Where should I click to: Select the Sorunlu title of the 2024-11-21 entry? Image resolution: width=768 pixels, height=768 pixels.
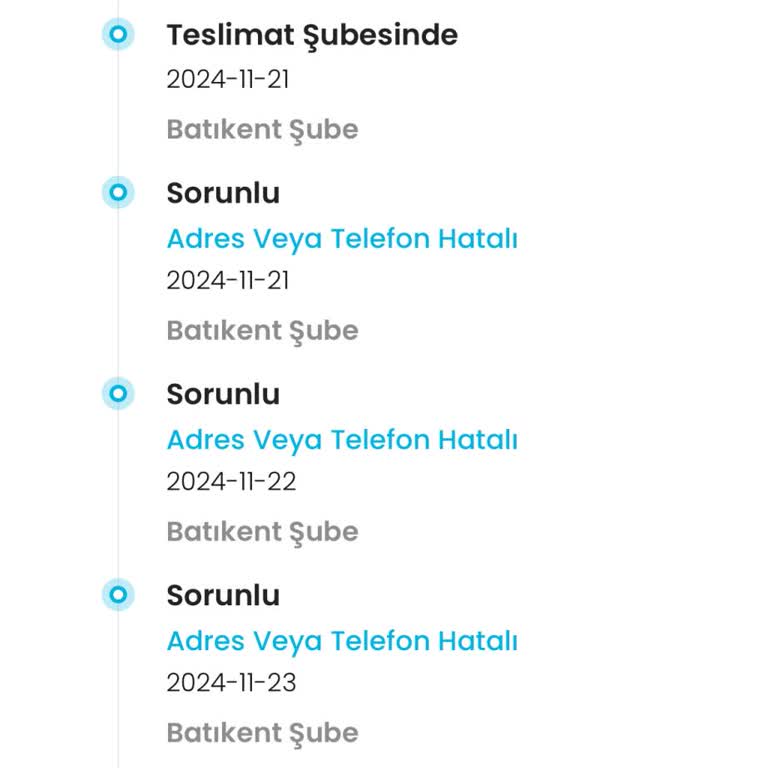[223, 193]
